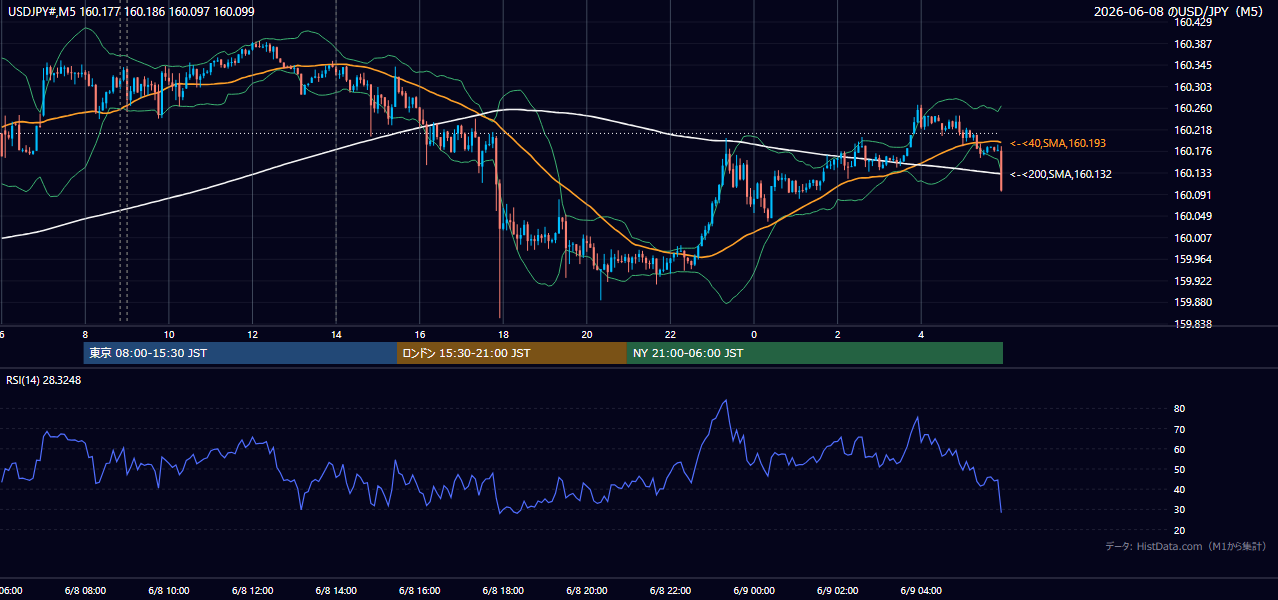1278x600 pixels.
Task: Click RSI scale value 80
Action: (1180, 409)
